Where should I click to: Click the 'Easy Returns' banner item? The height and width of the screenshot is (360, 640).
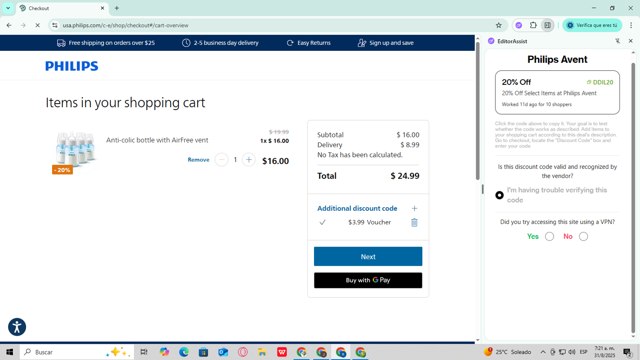click(309, 43)
